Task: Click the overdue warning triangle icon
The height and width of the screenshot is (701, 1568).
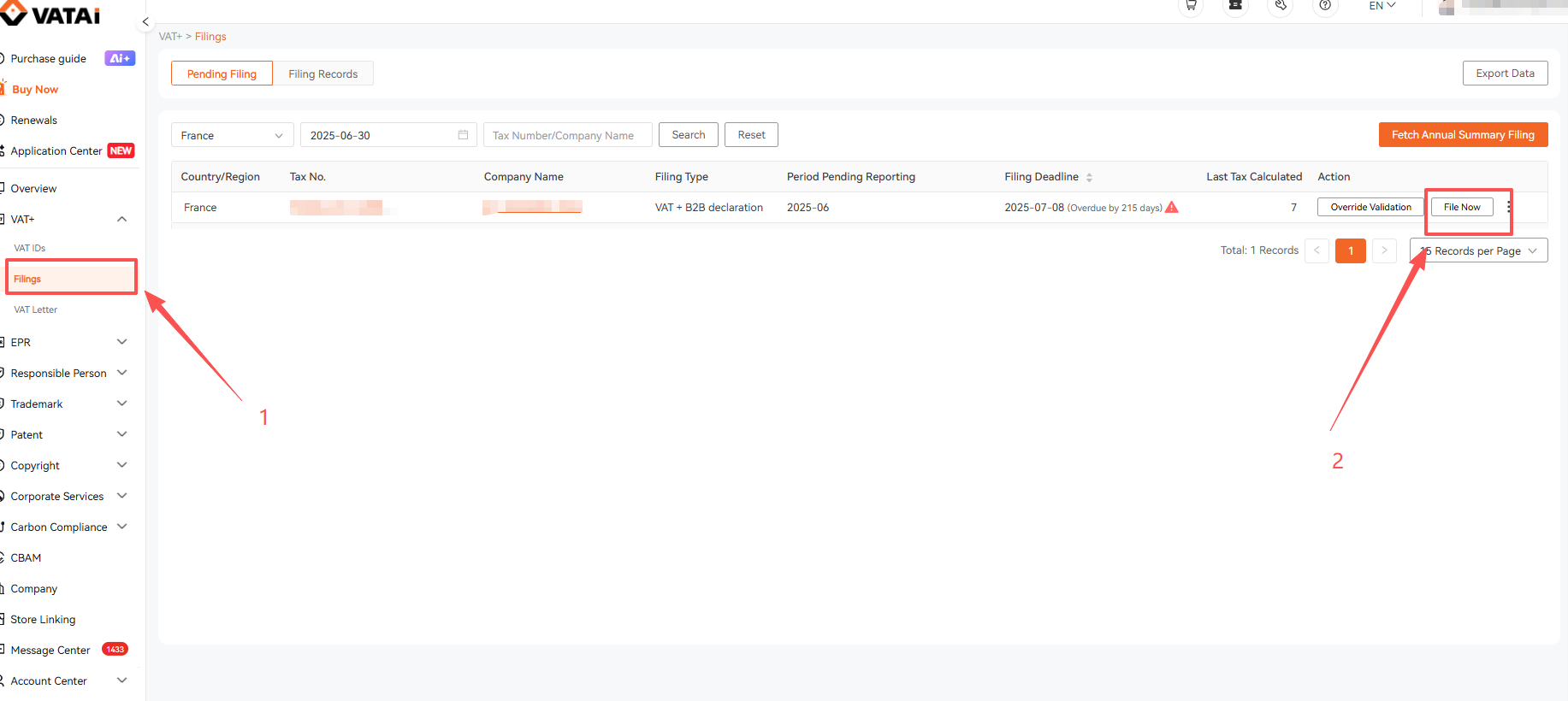Action: pos(1172,207)
